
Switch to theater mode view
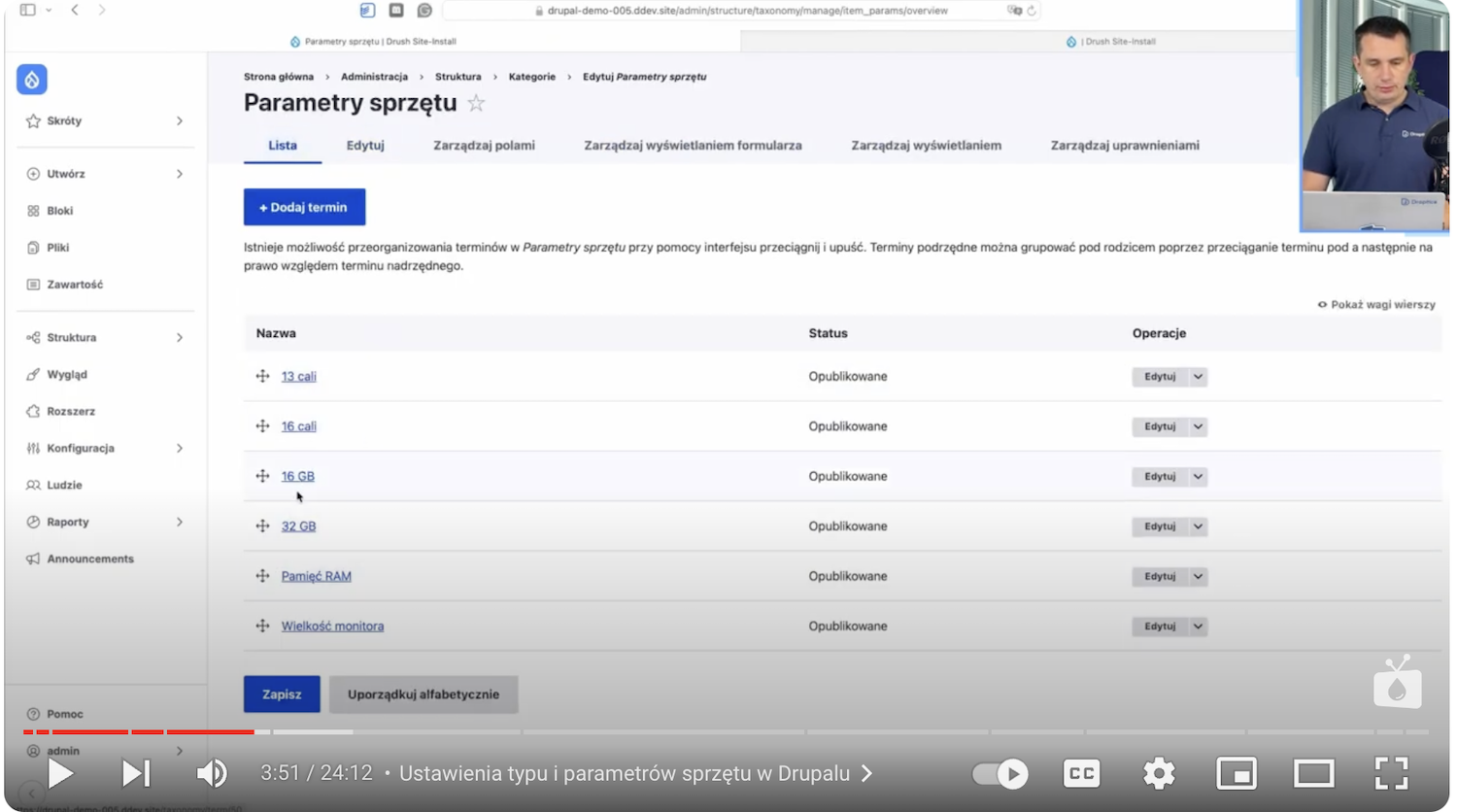[1314, 774]
